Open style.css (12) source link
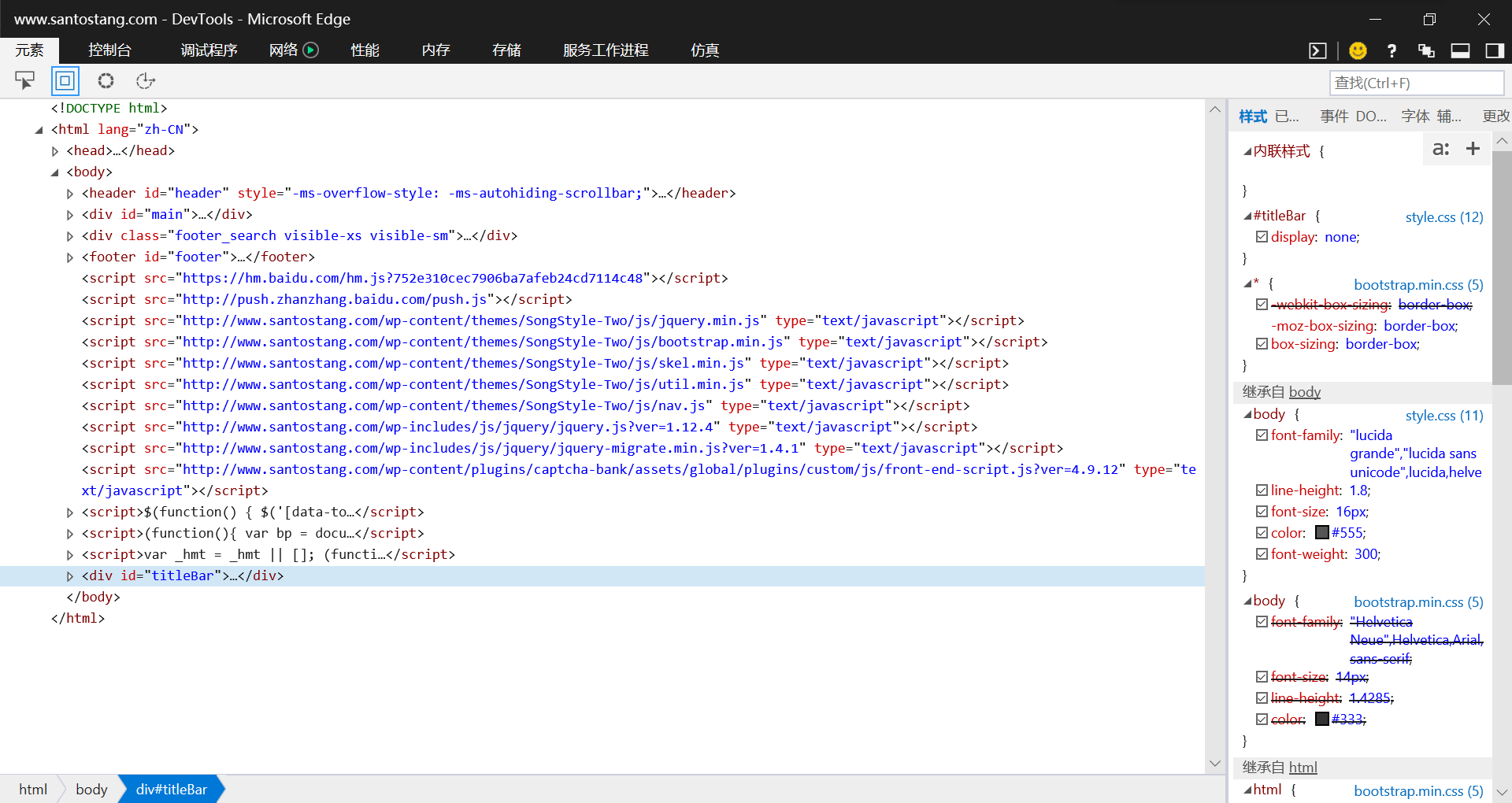 pyautogui.click(x=1444, y=217)
